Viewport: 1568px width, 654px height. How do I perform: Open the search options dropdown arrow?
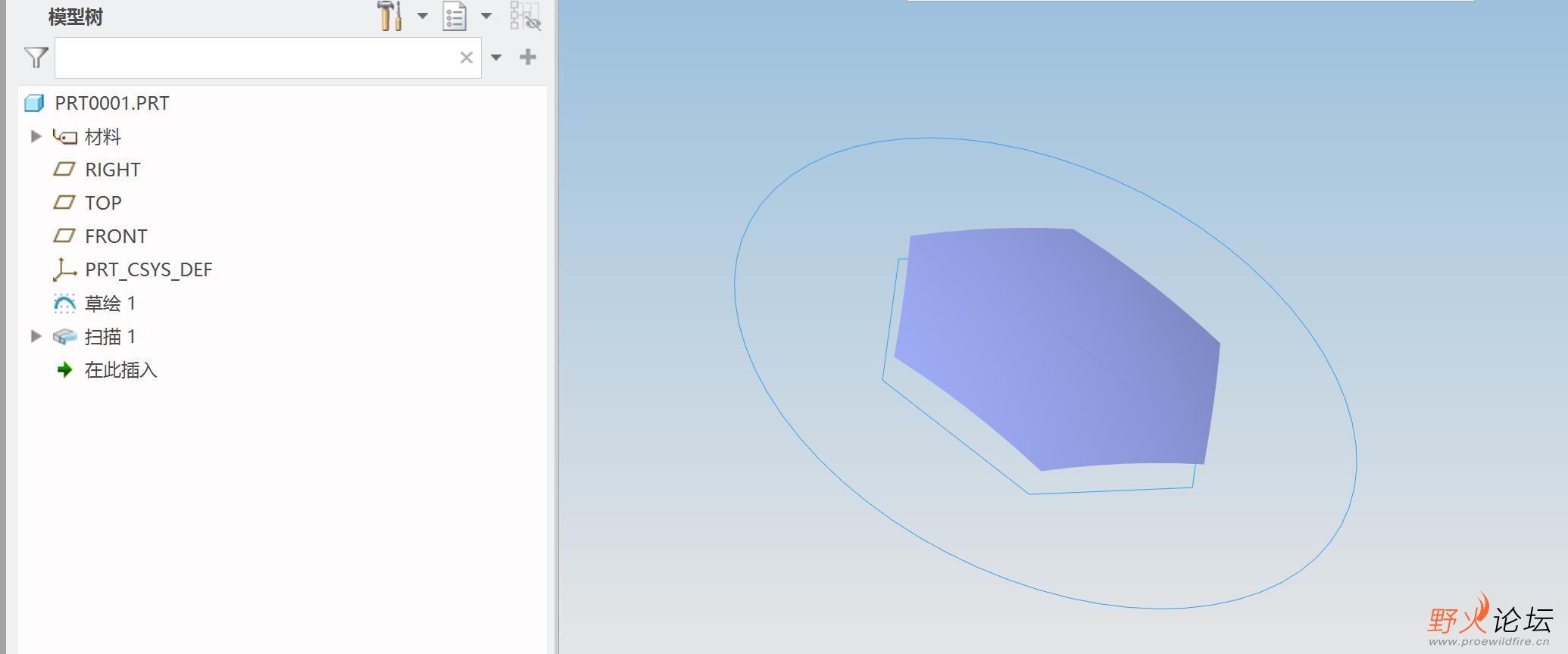point(496,58)
